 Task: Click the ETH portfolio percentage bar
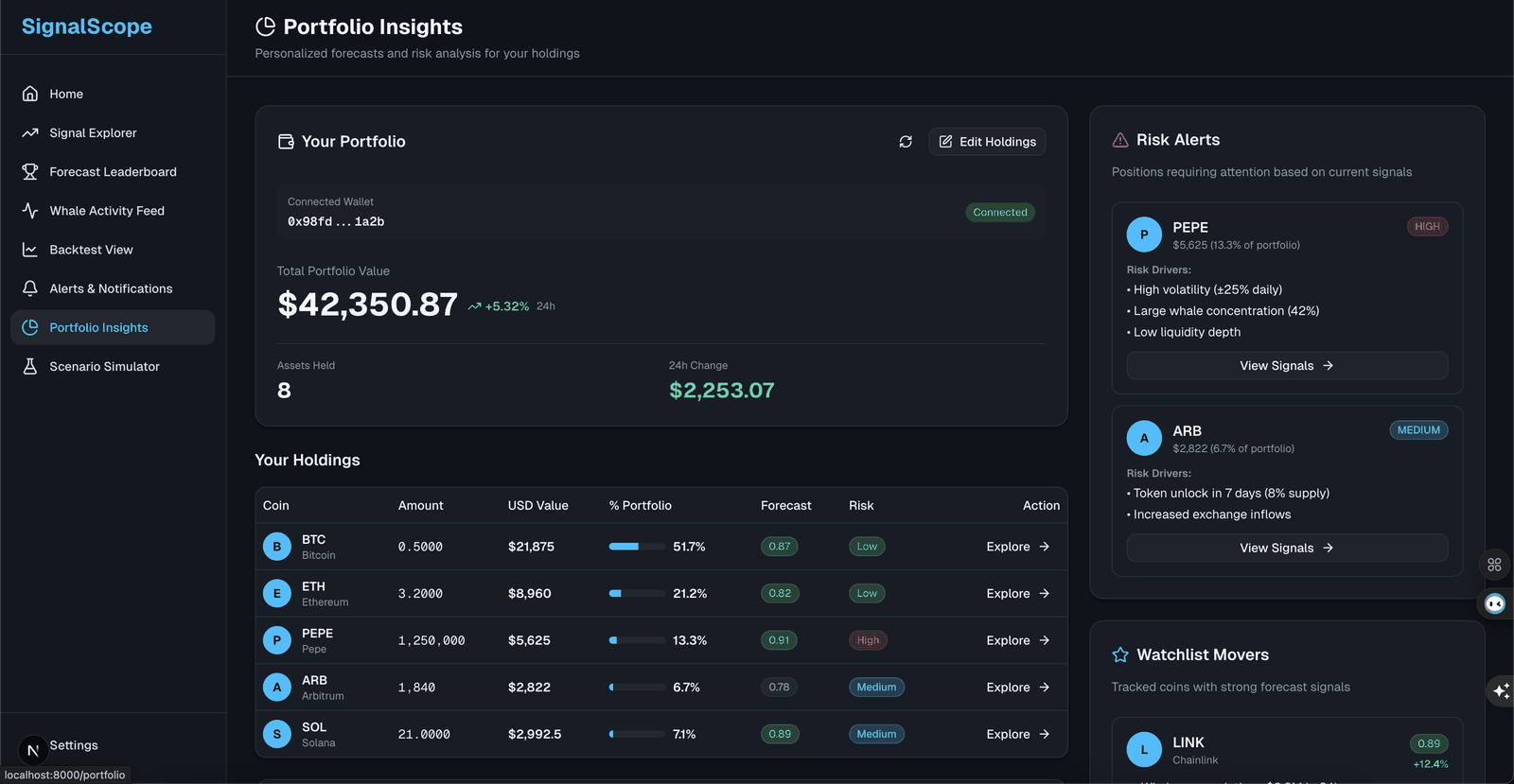637,593
